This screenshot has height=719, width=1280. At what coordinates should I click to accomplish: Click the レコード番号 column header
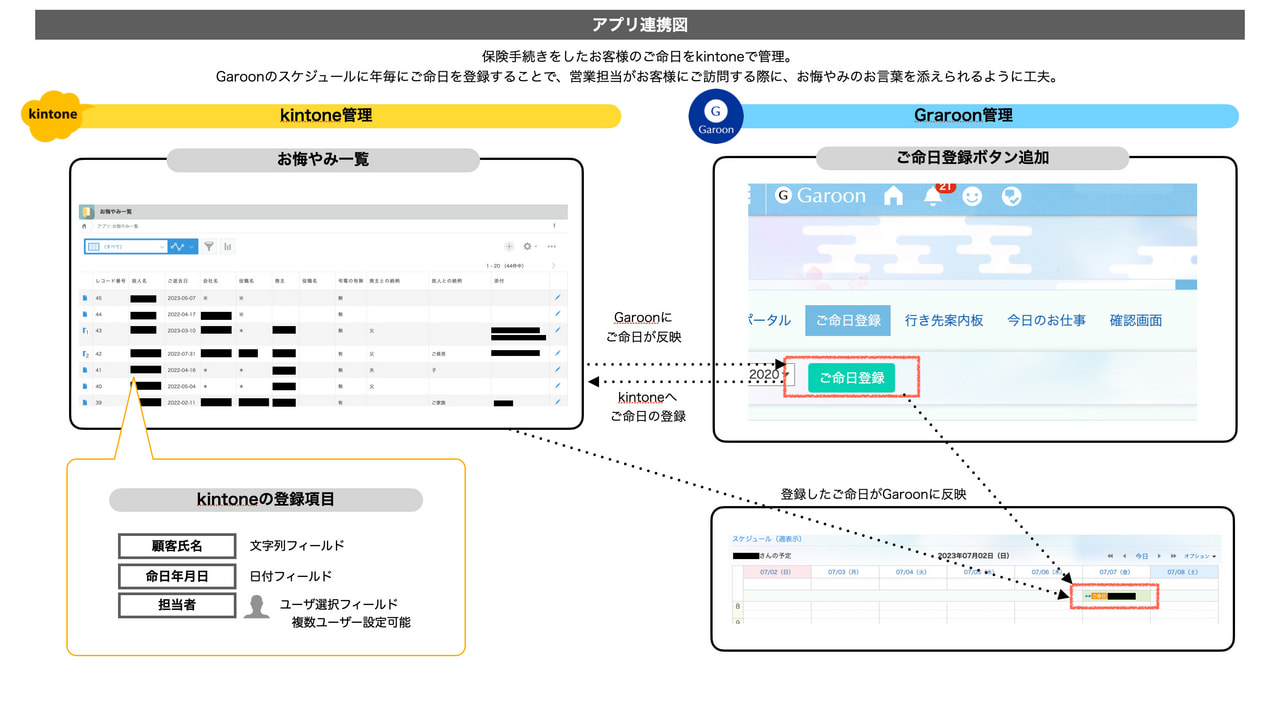[x=110, y=281]
